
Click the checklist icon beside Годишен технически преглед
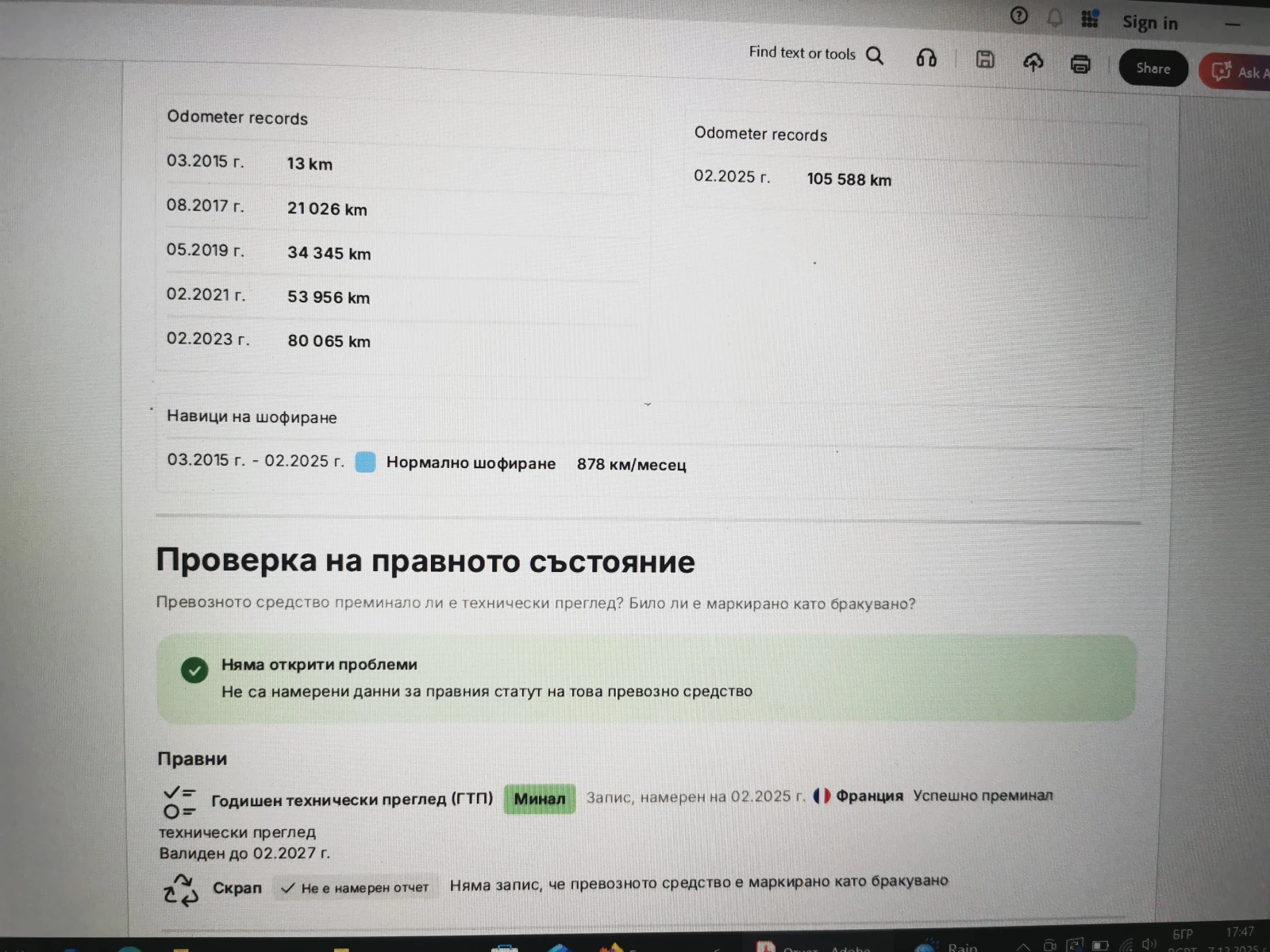coord(179,801)
